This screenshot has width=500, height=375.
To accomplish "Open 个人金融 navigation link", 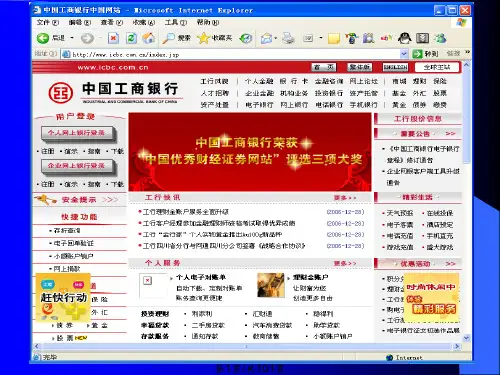I will 259,81.
